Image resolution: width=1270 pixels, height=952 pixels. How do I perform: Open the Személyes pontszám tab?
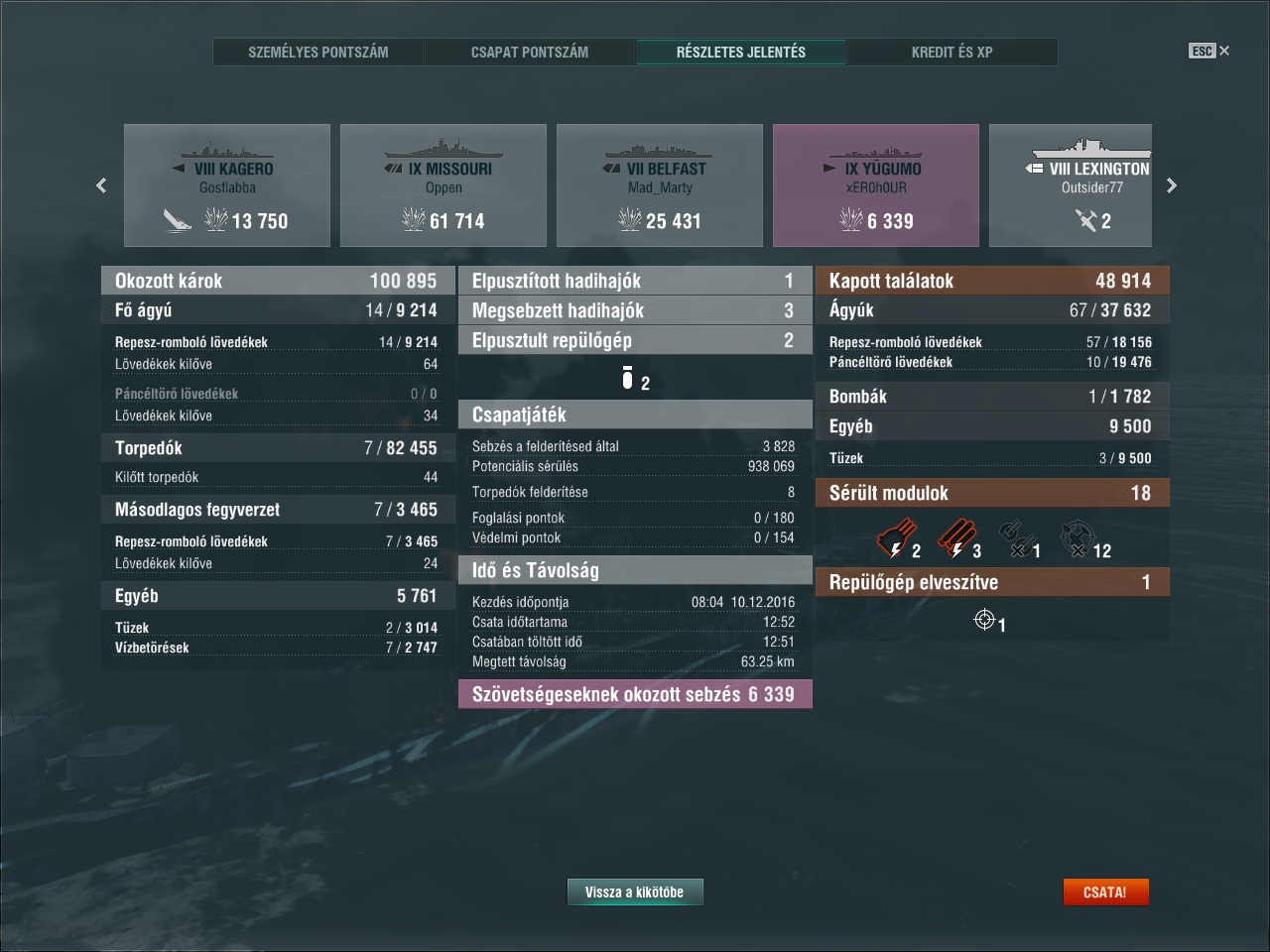(318, 52)
